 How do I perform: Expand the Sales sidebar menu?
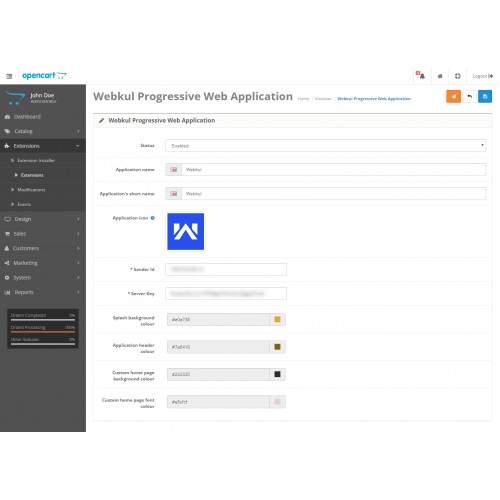pos(43,234)
